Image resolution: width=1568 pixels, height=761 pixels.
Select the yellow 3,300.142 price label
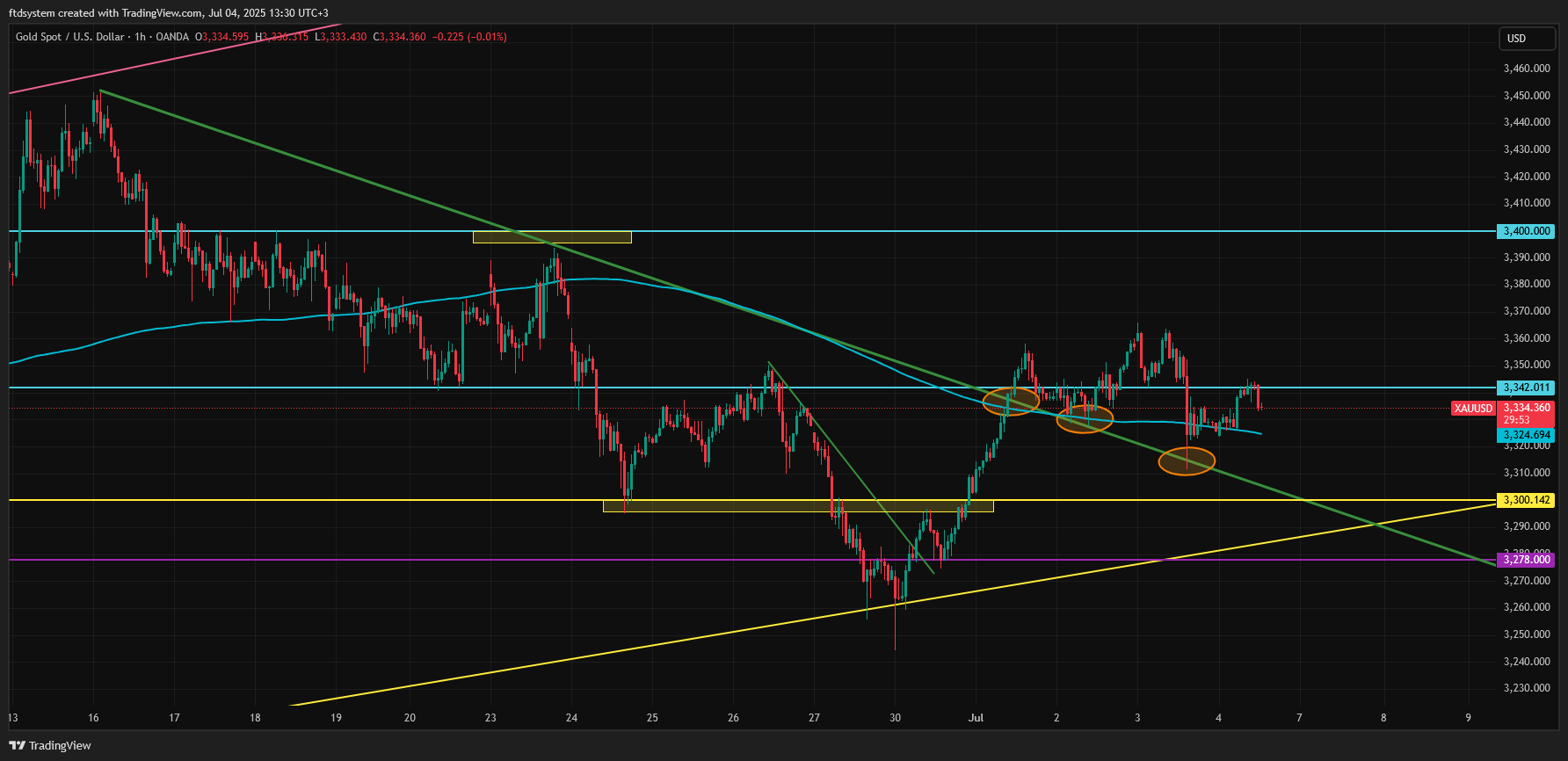pyautogui.click(x=1525, y=500)
